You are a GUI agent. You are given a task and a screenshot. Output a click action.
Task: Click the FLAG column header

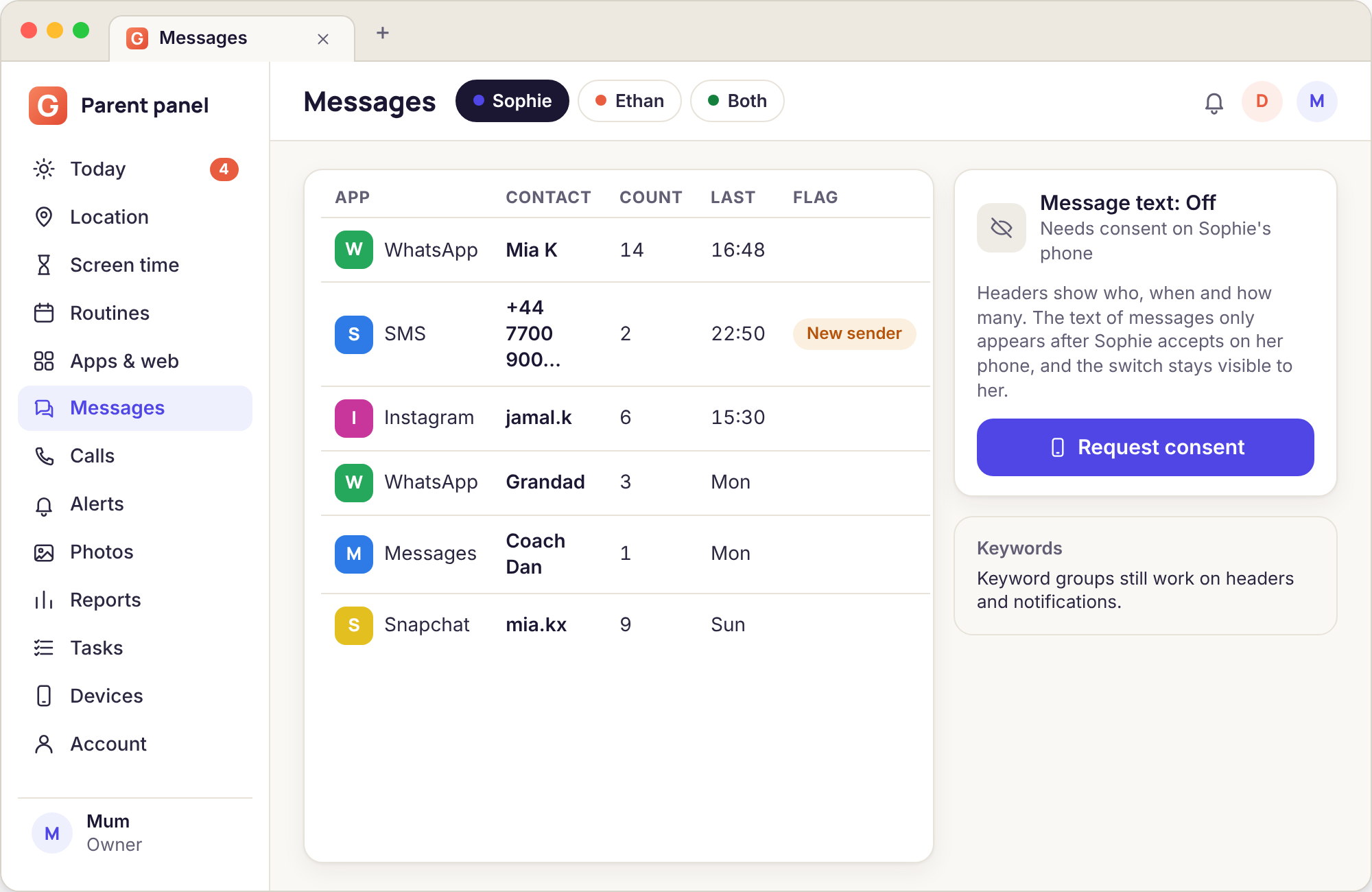(815, 198)
